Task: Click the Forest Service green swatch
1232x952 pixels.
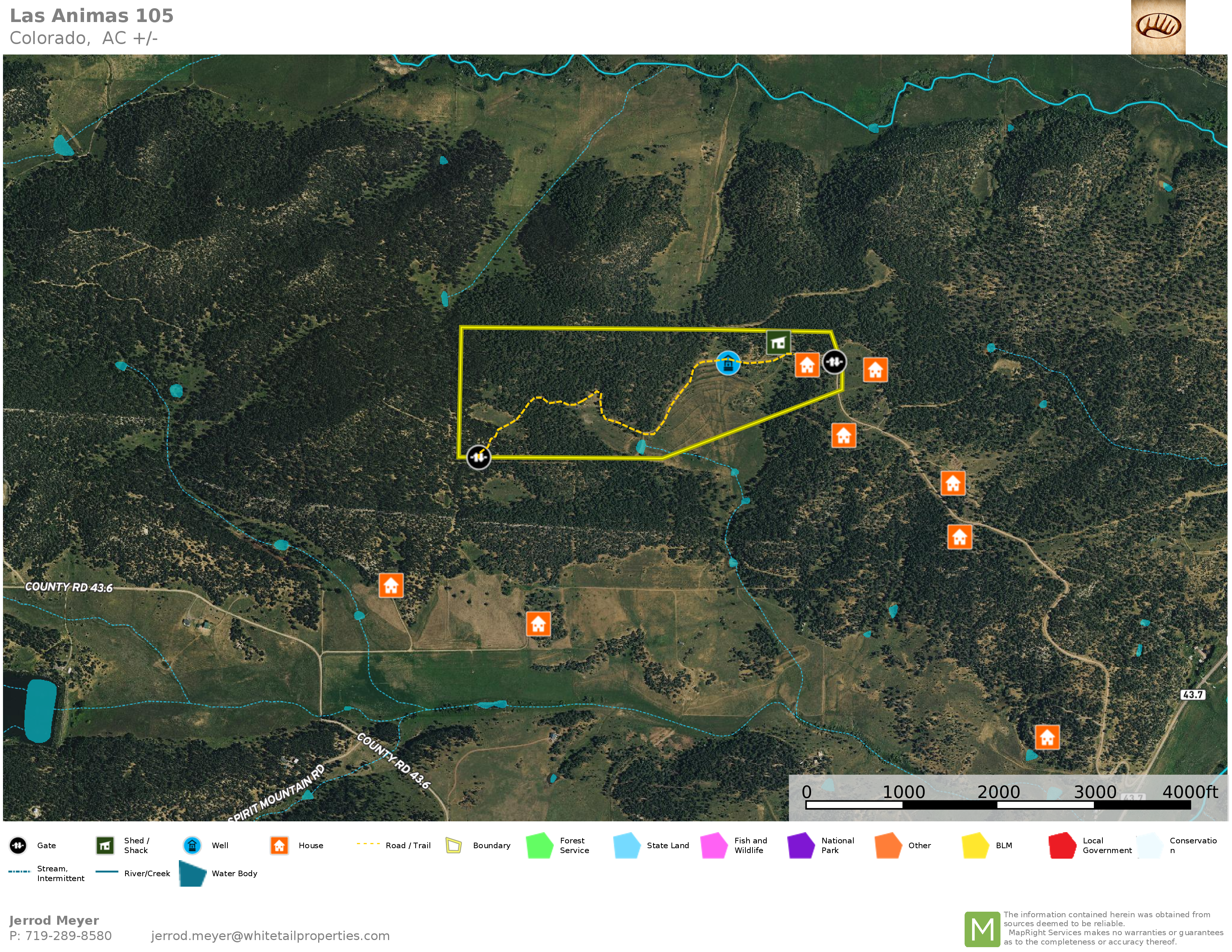Action: (x=539, y=845)
